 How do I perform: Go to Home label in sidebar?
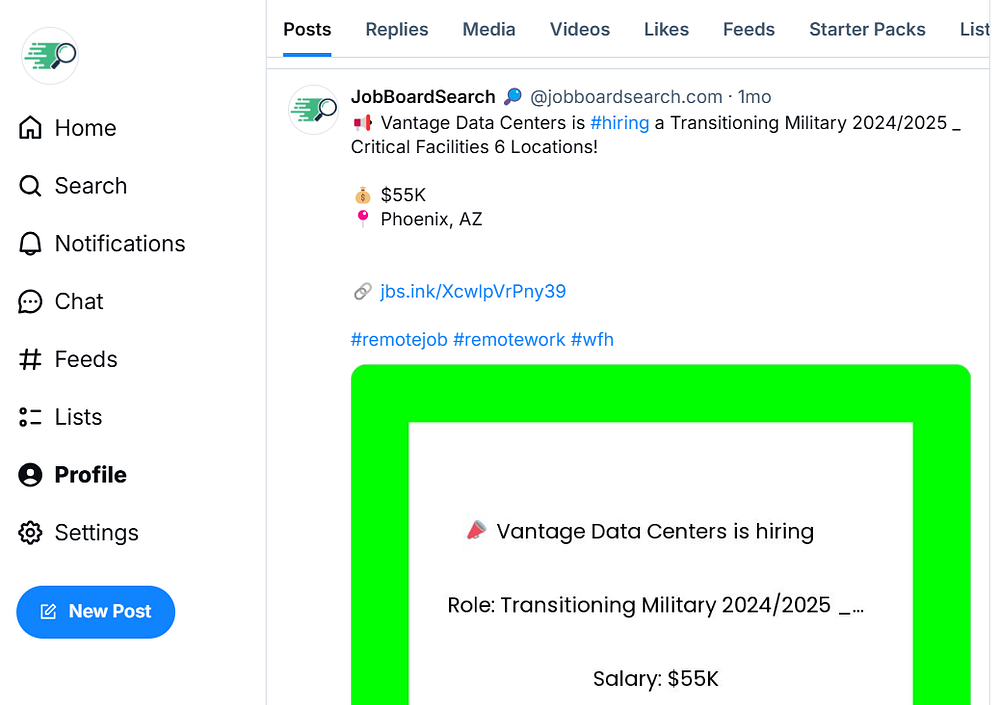click(x=85, y=128)
